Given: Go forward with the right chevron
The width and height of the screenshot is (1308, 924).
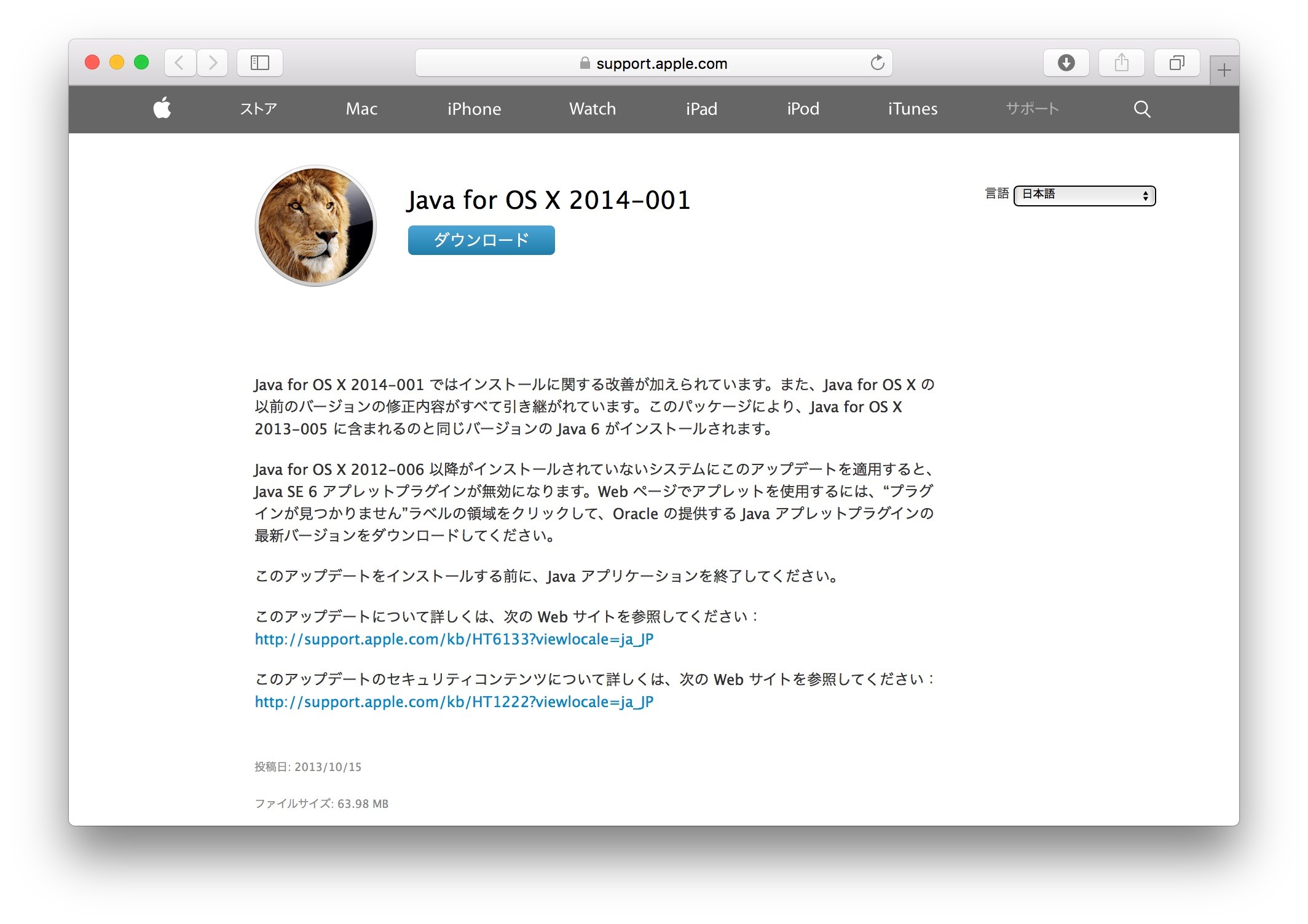Looking at the screenshot, I should click(x=213, y=63).
